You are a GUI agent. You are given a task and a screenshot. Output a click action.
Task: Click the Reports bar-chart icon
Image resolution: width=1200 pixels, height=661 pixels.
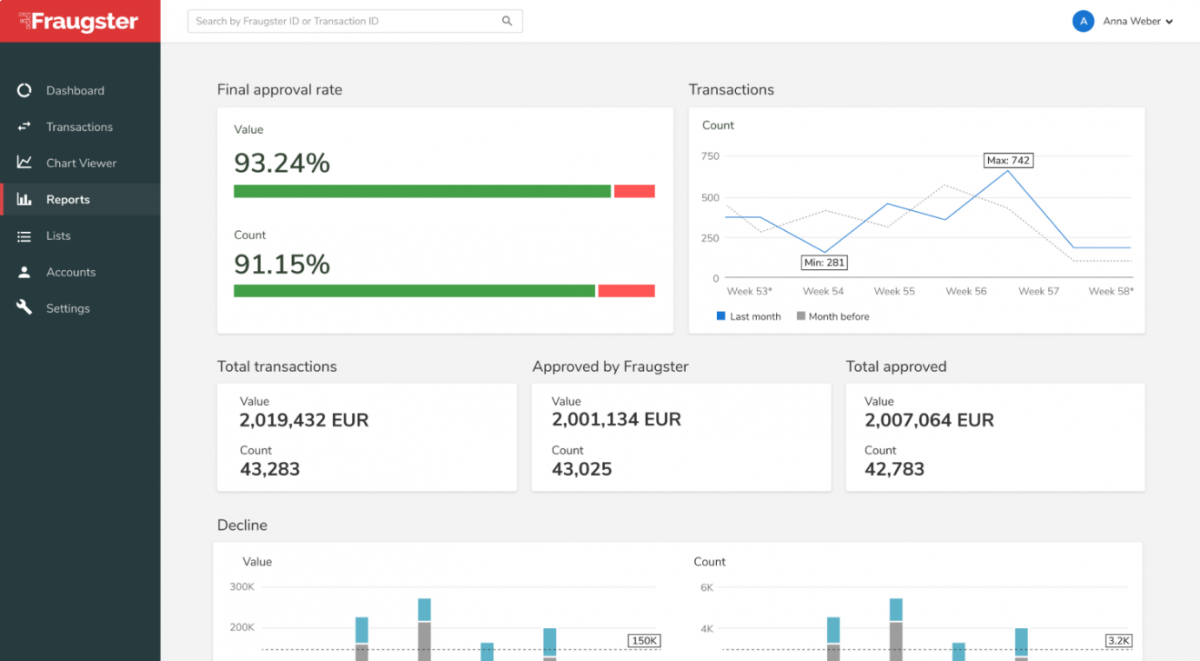point(24,200)
